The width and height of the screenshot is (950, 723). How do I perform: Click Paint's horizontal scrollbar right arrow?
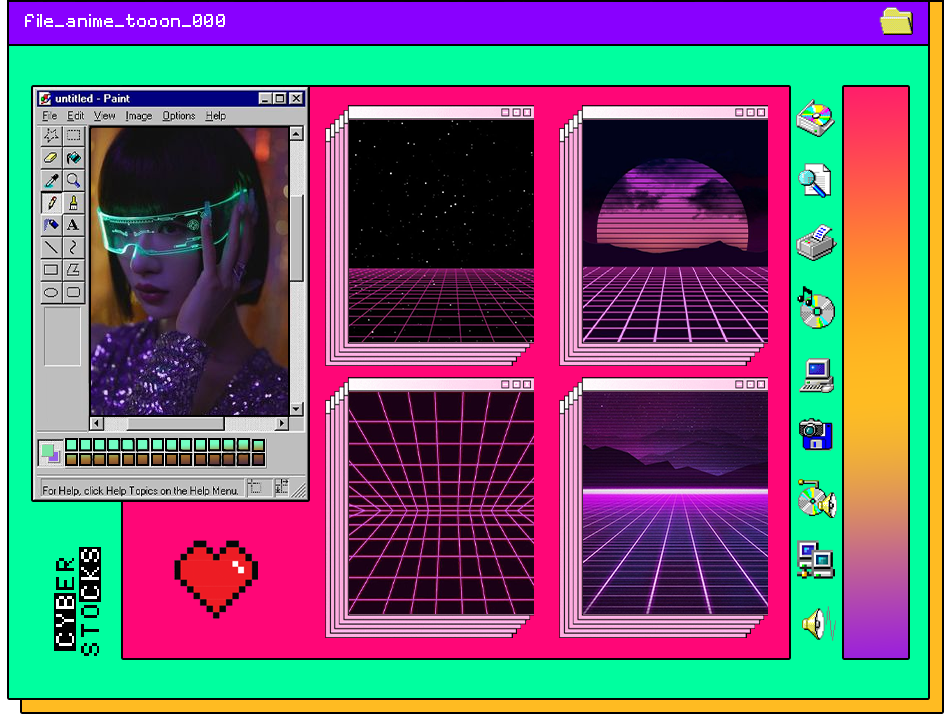pos(282,423)
